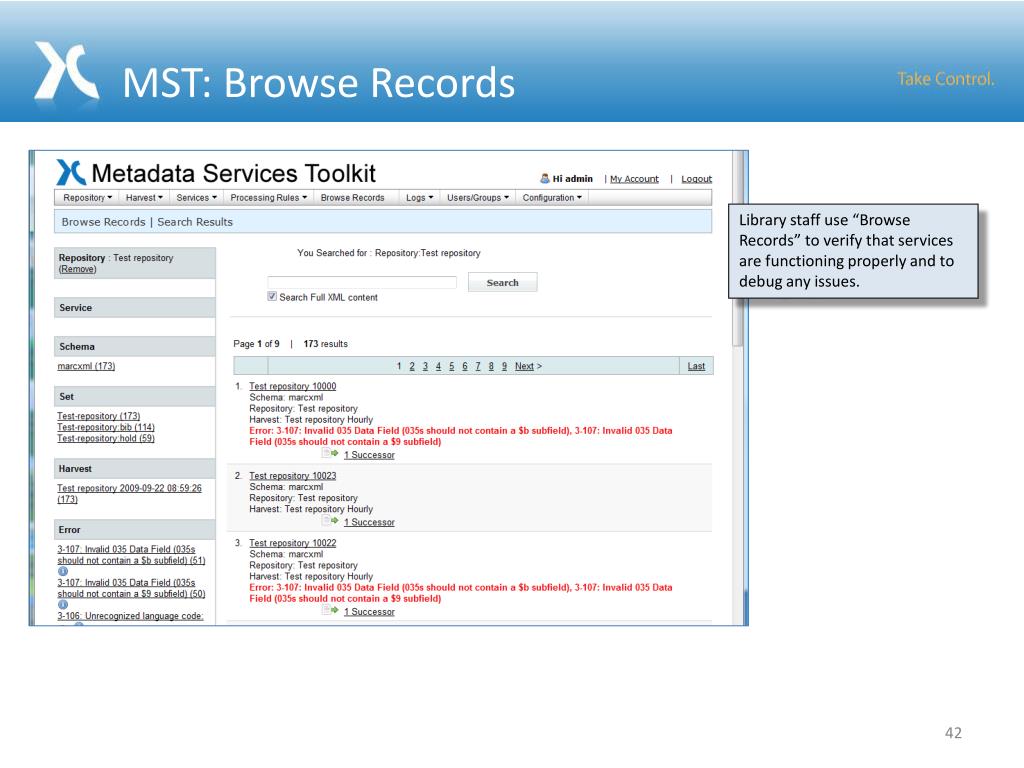The image size is (1024, 768).
Task: Click successor arrow icon for record 10000
Action: [330, 453]
